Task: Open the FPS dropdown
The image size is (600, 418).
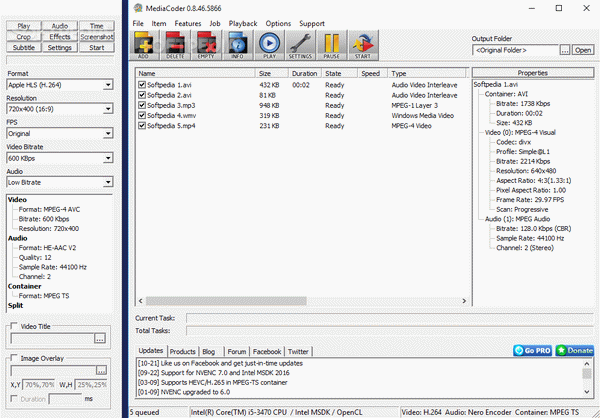Action: [108, 134]
